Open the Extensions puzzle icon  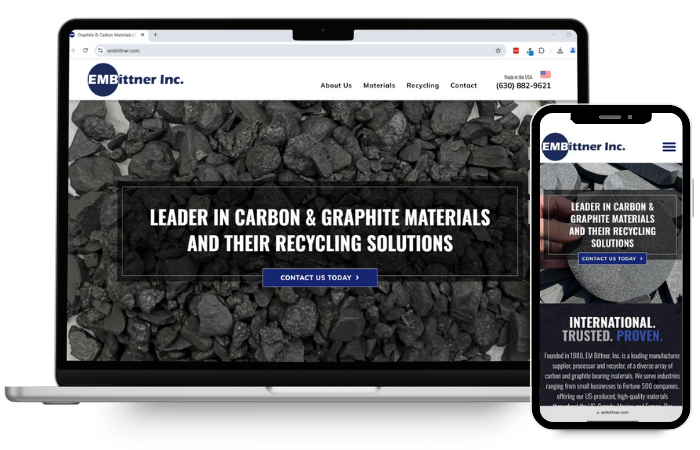tap(542, 50)
